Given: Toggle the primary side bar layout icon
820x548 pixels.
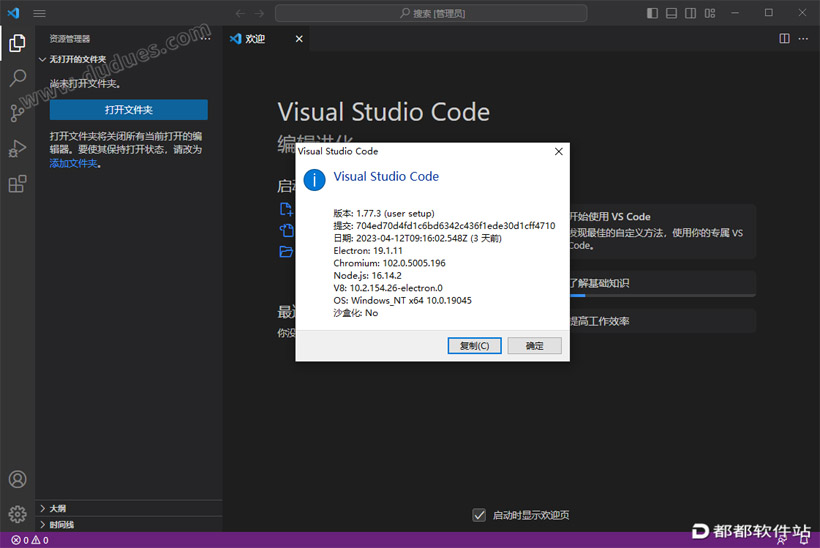Looking at the screenshot, I should click(652, 13).
